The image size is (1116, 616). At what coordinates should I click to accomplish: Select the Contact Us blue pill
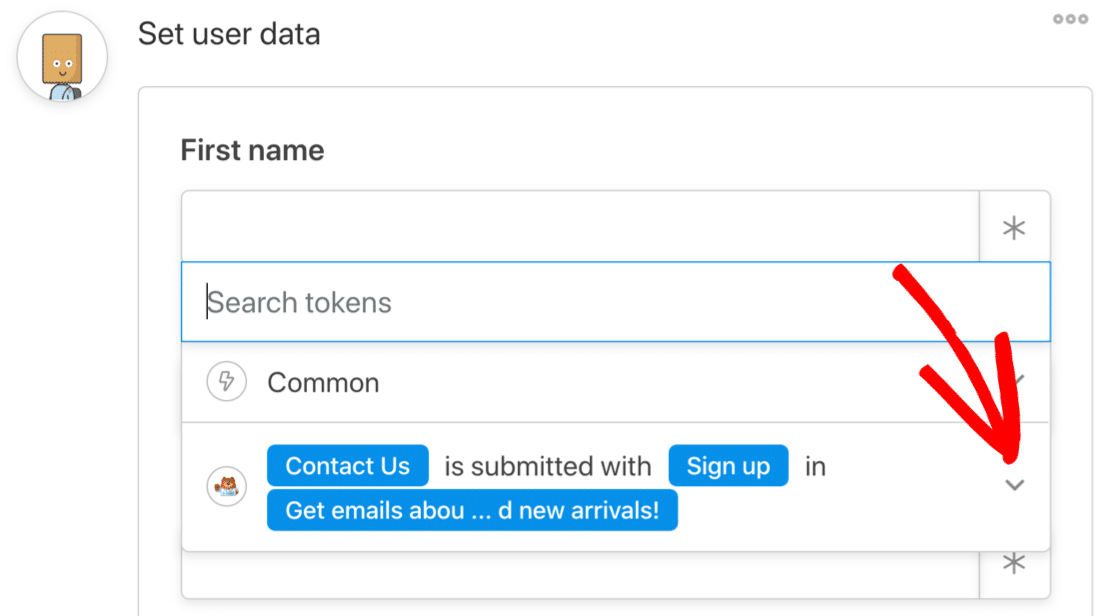(x=347, y=466)
